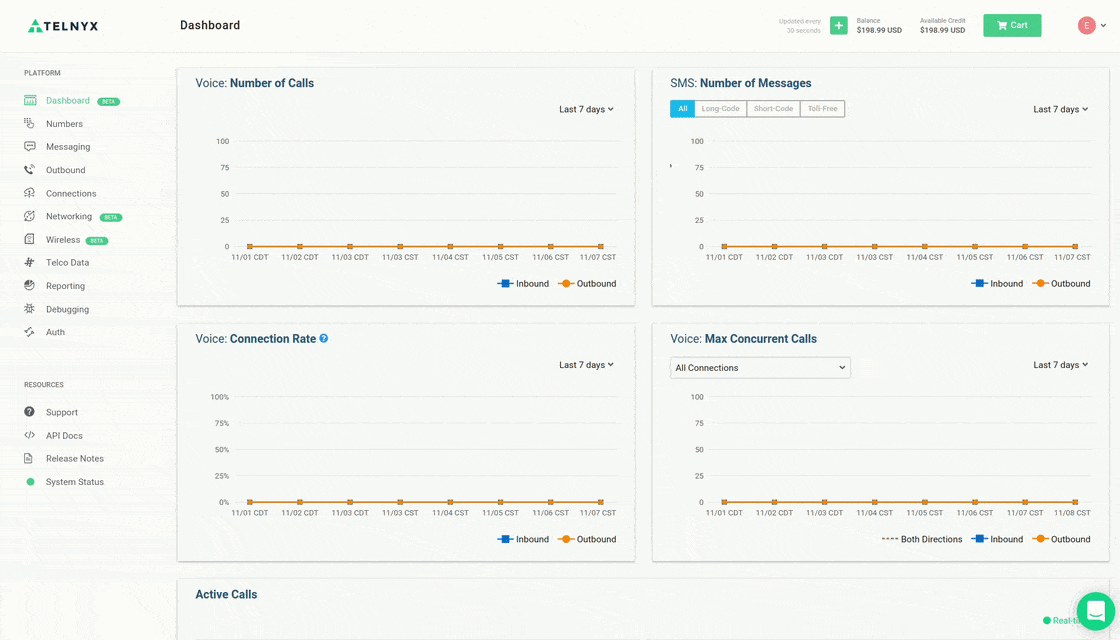This screenshot has width=1120, height=640.
Task: Toggle Outbound series in Max Concurrent Calls legend
Action: click(x=1061, y=539)
